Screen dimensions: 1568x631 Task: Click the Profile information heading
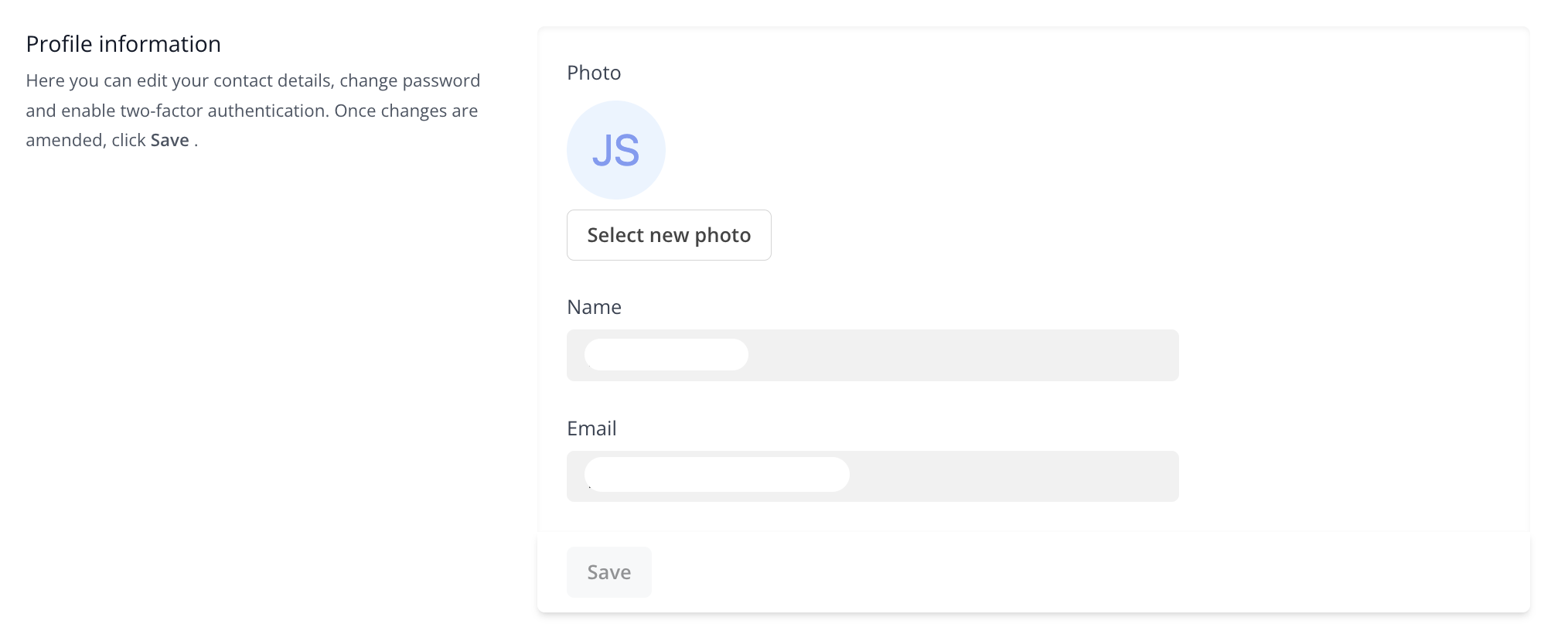coord(123,43)
